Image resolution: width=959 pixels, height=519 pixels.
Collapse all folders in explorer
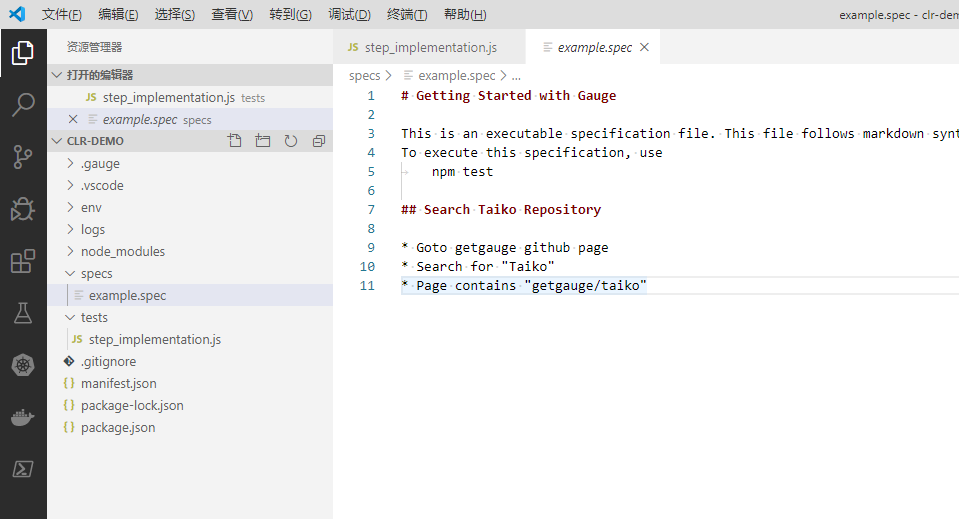tap(319, 141)
